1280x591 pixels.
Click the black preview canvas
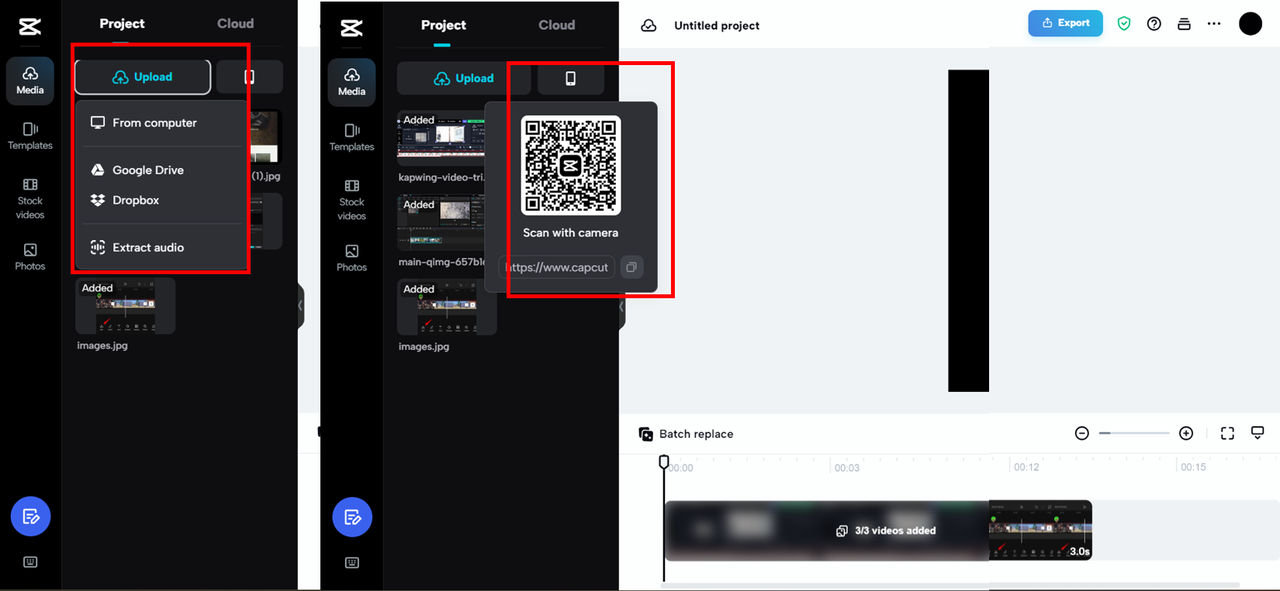point(968,231)
